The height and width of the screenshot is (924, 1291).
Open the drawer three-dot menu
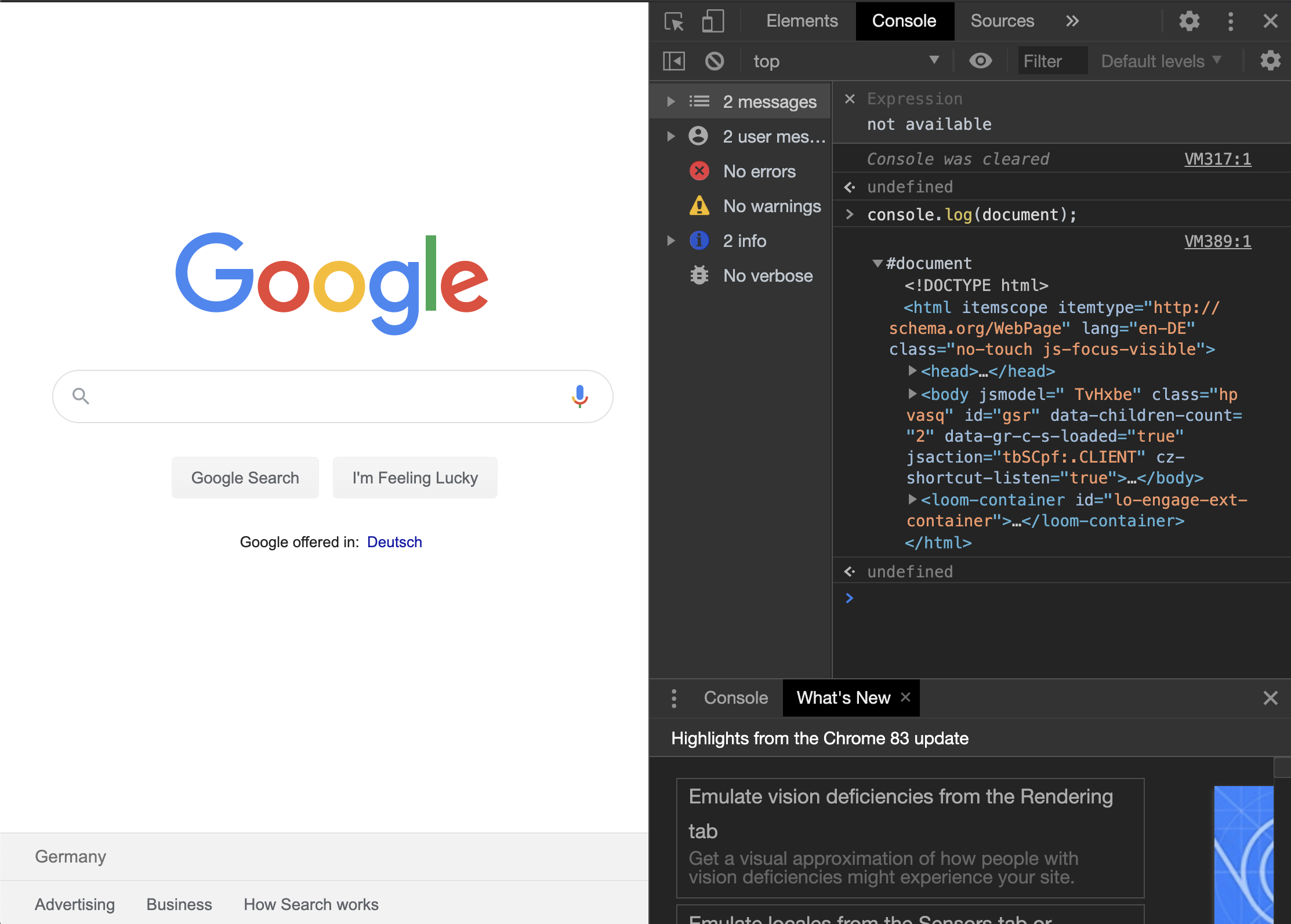tap(673, 698)
